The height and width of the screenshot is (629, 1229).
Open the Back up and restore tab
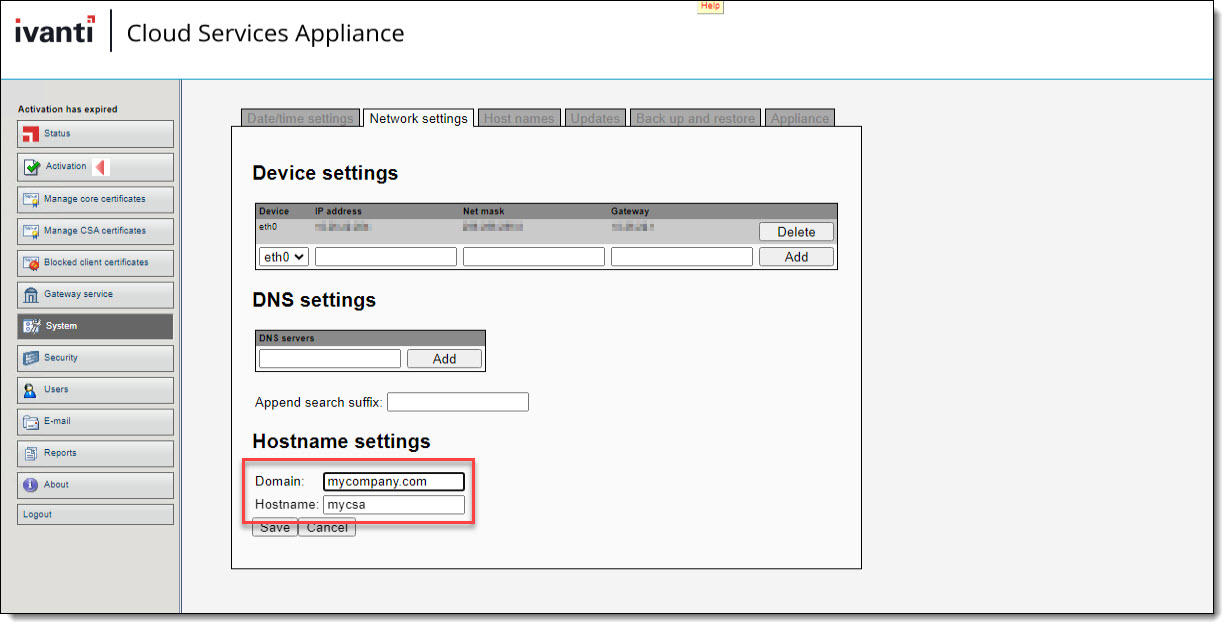[695, 118]
